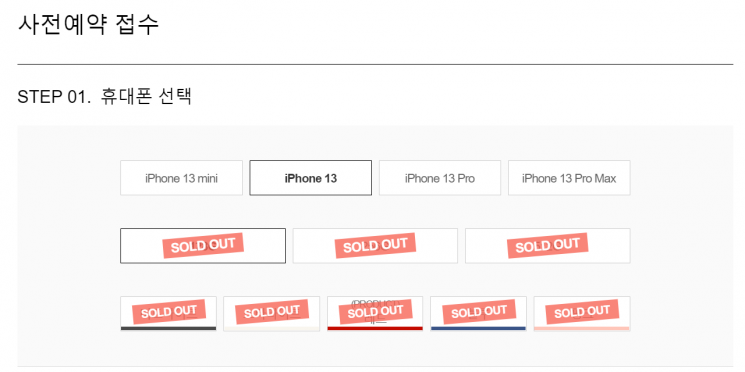Image resolution: width=745 pixels, height=372 pixels.
Task: Pick the iPhone 13 Pro Max option
Action: tap(569, 178)
